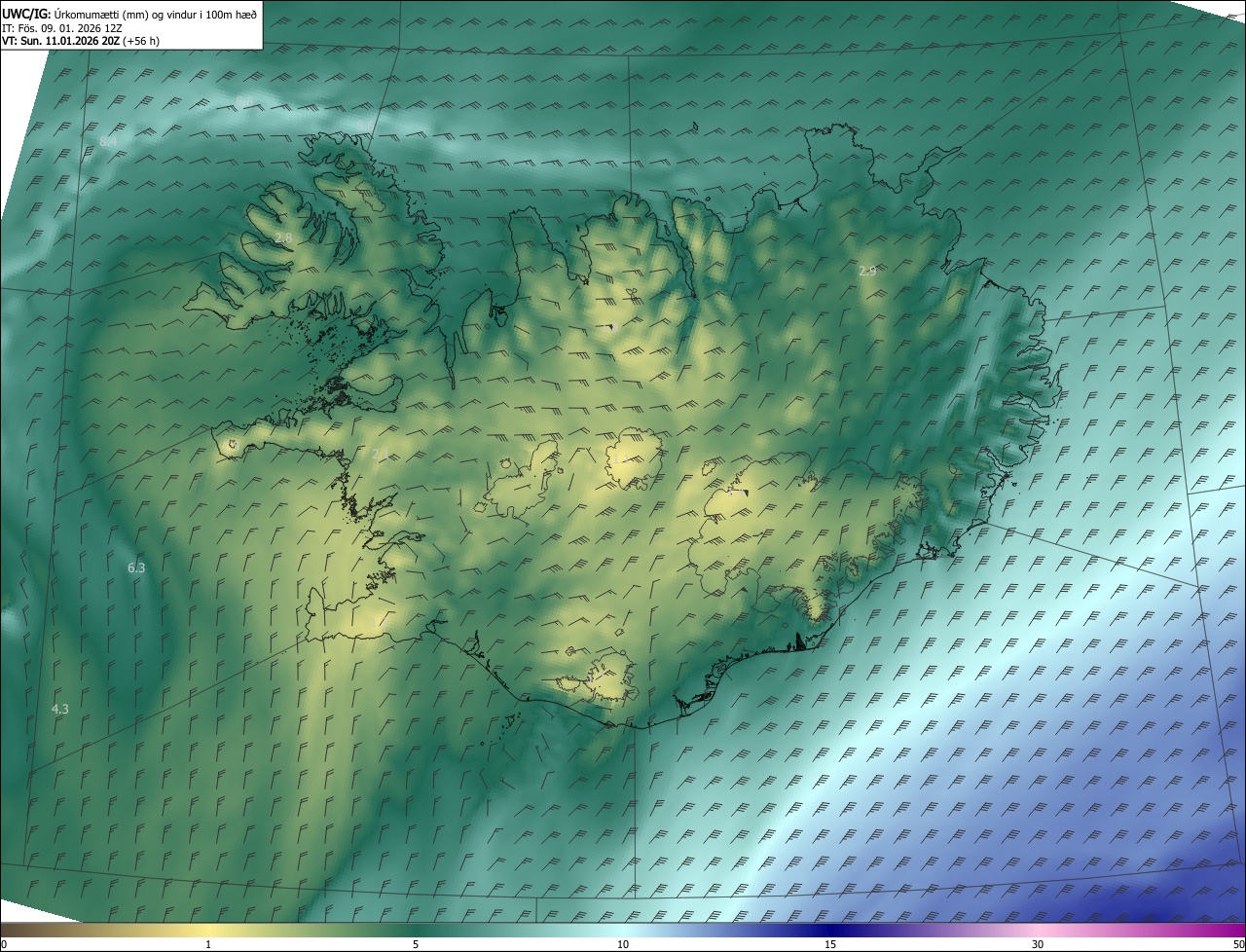This screenshot has height=952, width=1246.
Task: Click the 4.3 value label on the map
Action: [60, 709]
